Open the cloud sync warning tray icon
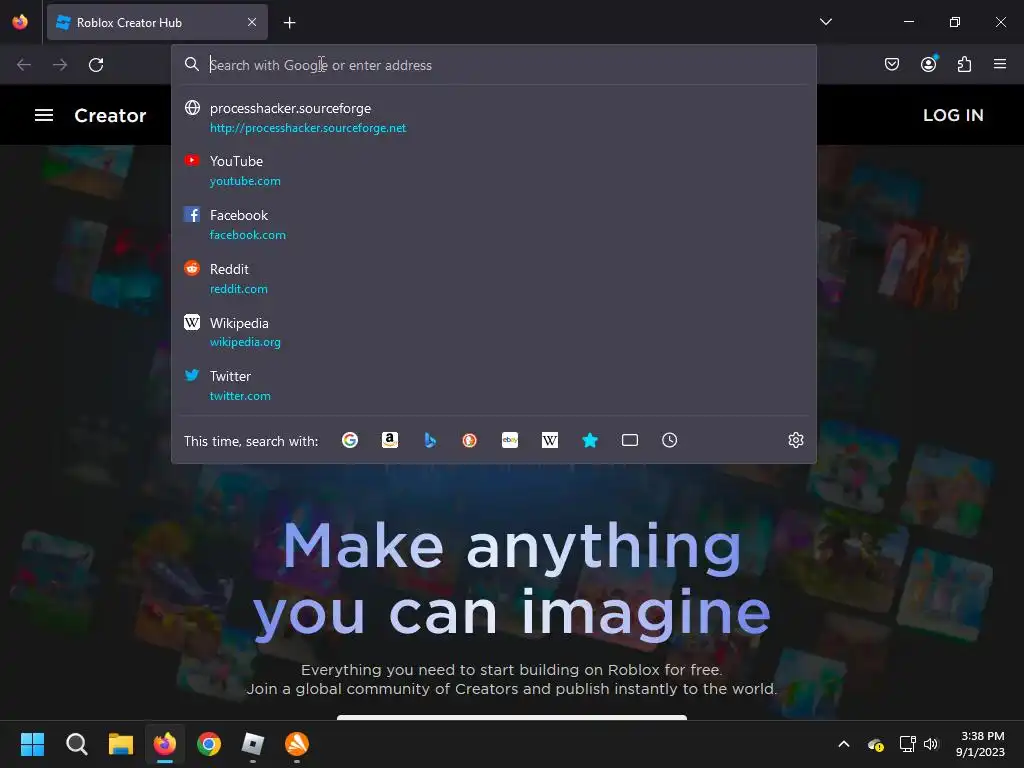Screen dimensions: 1024x768 coord(876,744)
